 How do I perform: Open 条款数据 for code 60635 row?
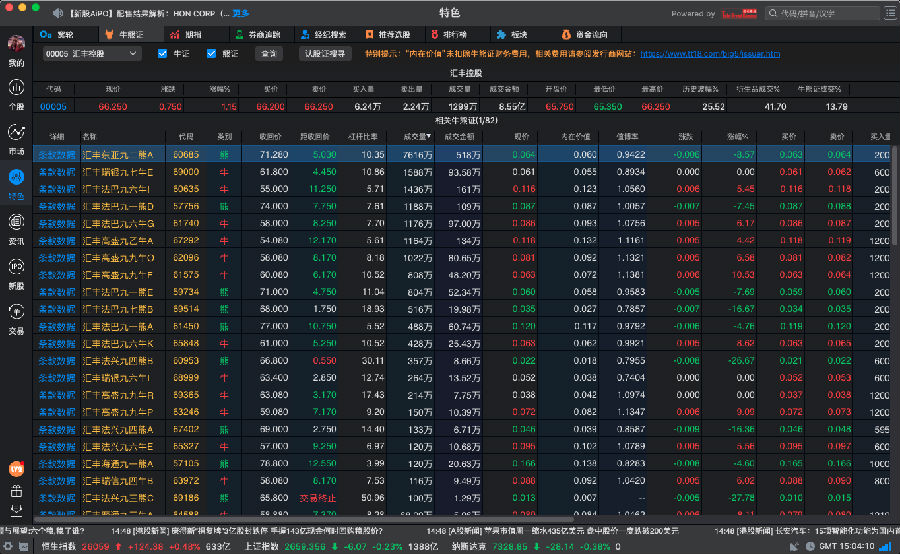[56, 189]
